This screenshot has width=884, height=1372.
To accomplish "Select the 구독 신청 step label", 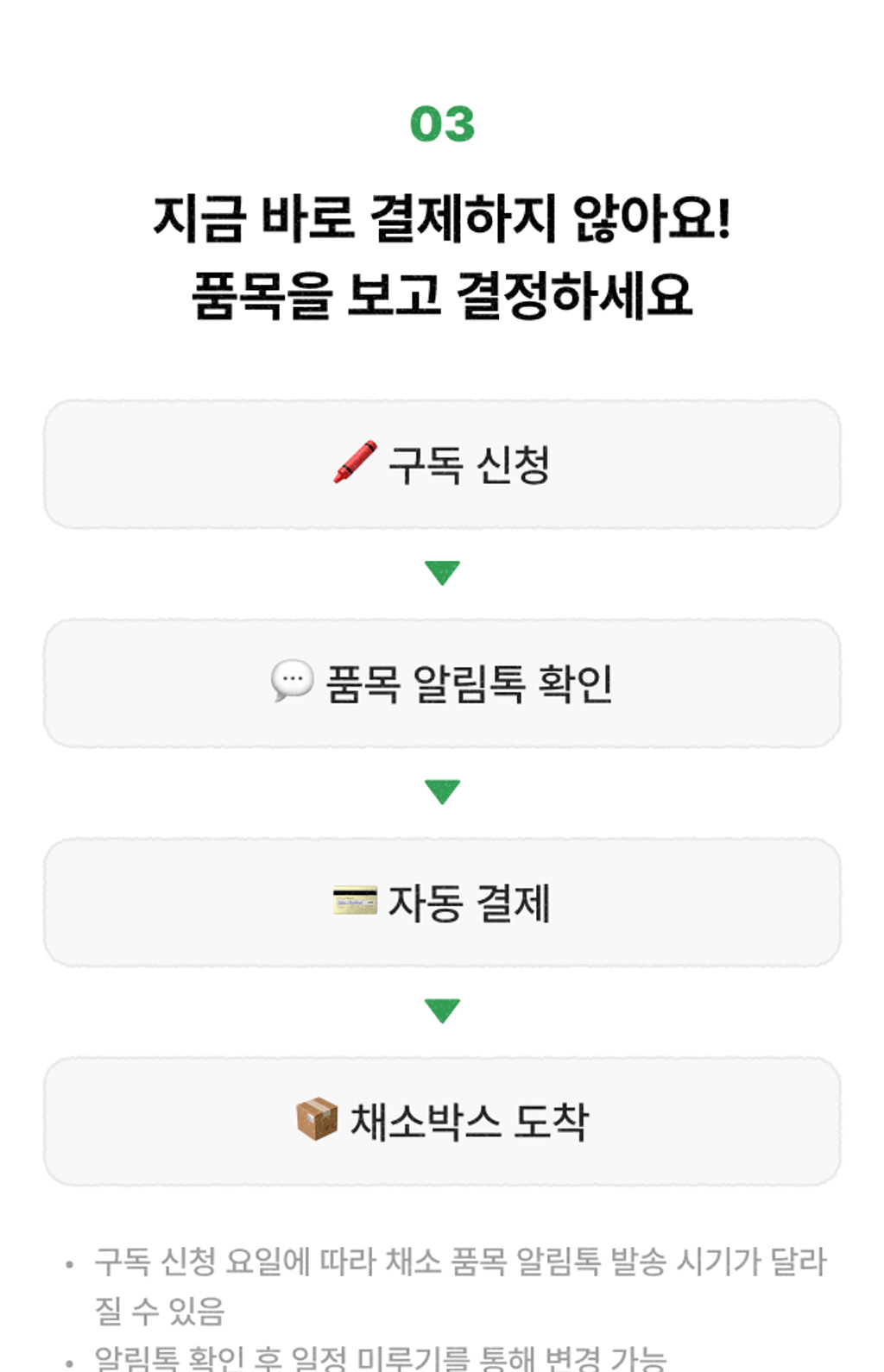I will (x=469, y=465).
